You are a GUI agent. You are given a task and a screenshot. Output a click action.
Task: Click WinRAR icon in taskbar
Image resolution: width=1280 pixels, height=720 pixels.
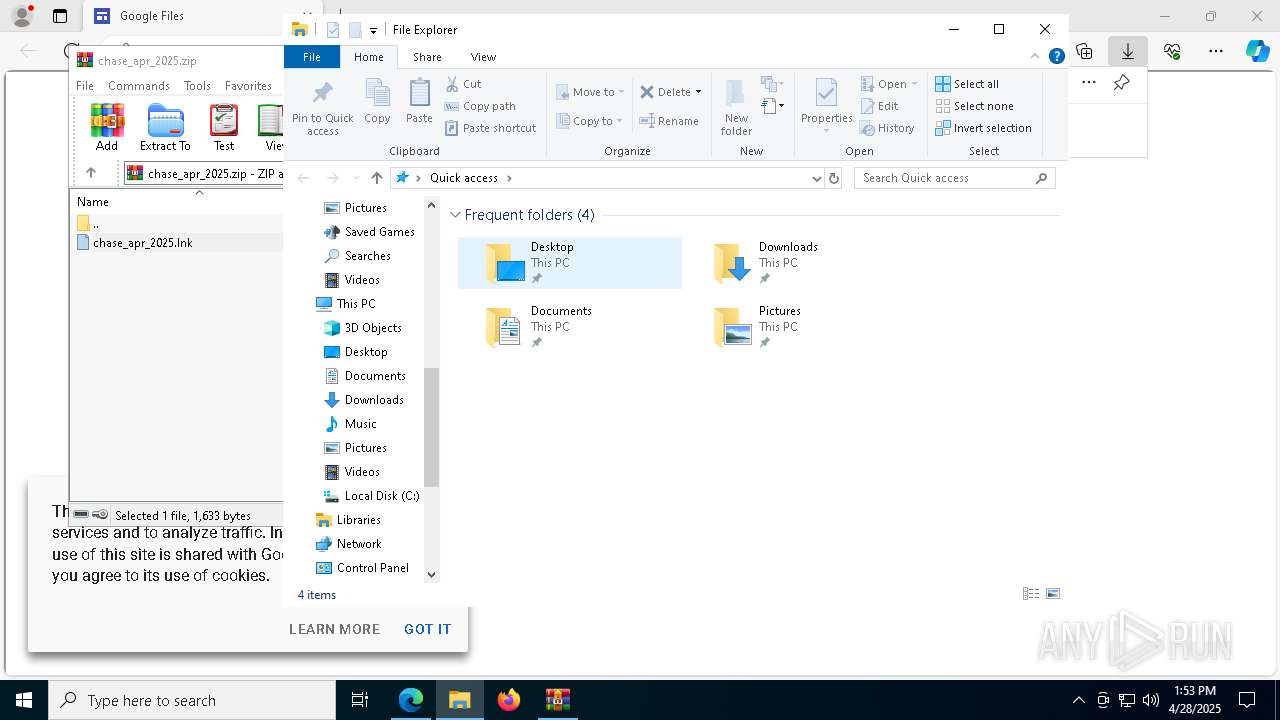557,700
